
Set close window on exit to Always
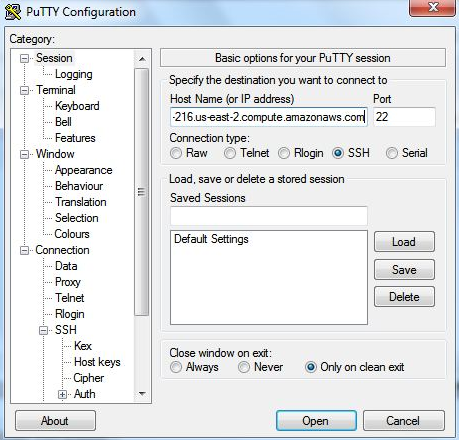(176, 367)
